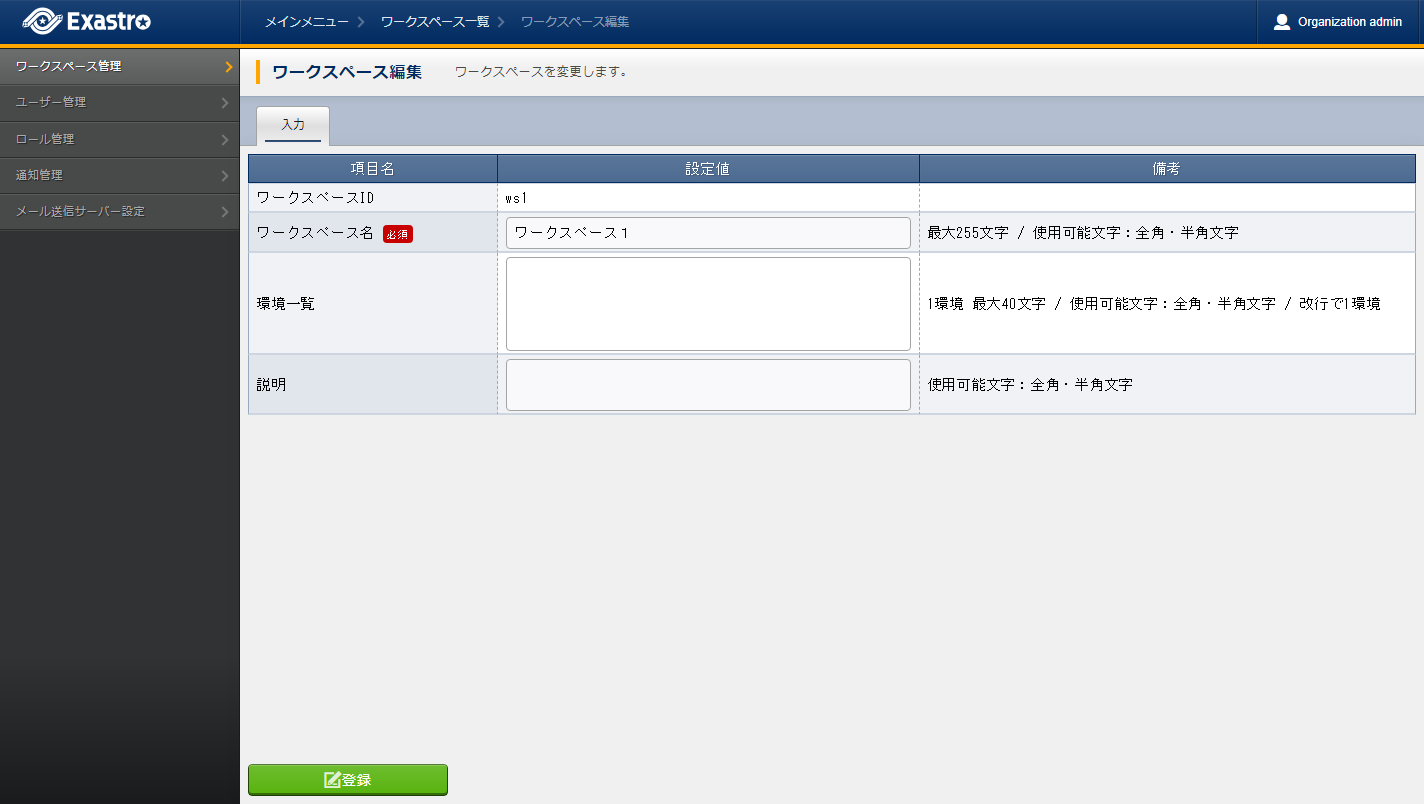Screen dimensions: 1424x804
Task: Go to 通知管理 in the sidebar
Action: pos(40,175)
